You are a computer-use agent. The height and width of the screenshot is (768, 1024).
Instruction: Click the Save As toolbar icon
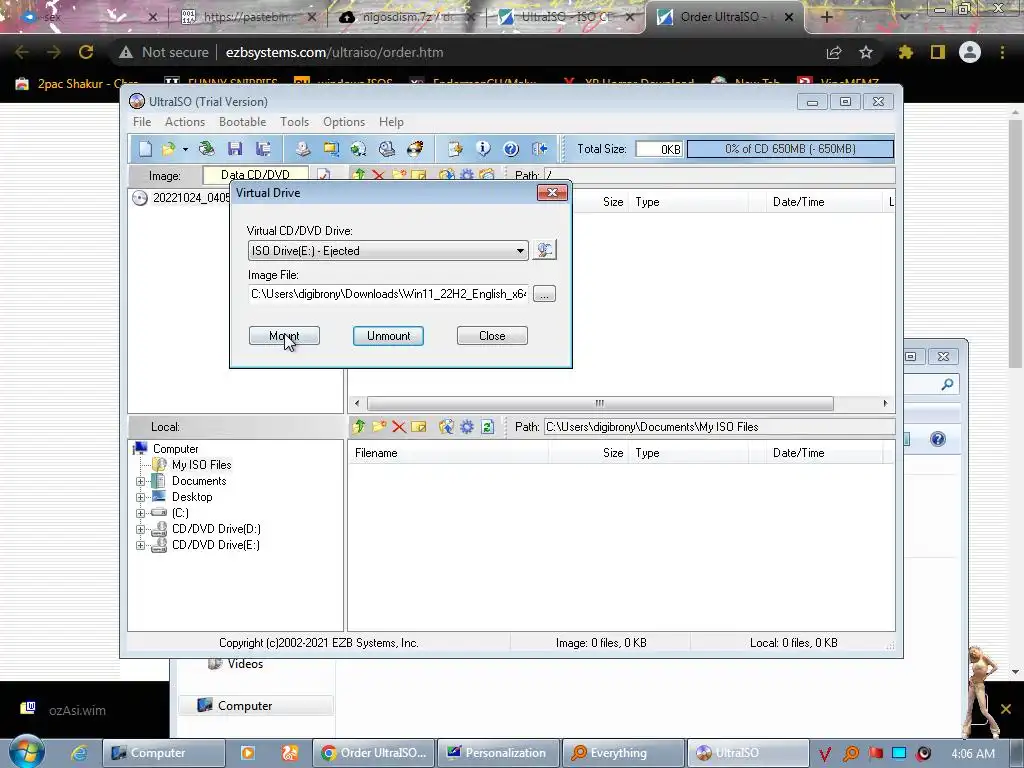[263, 149]
